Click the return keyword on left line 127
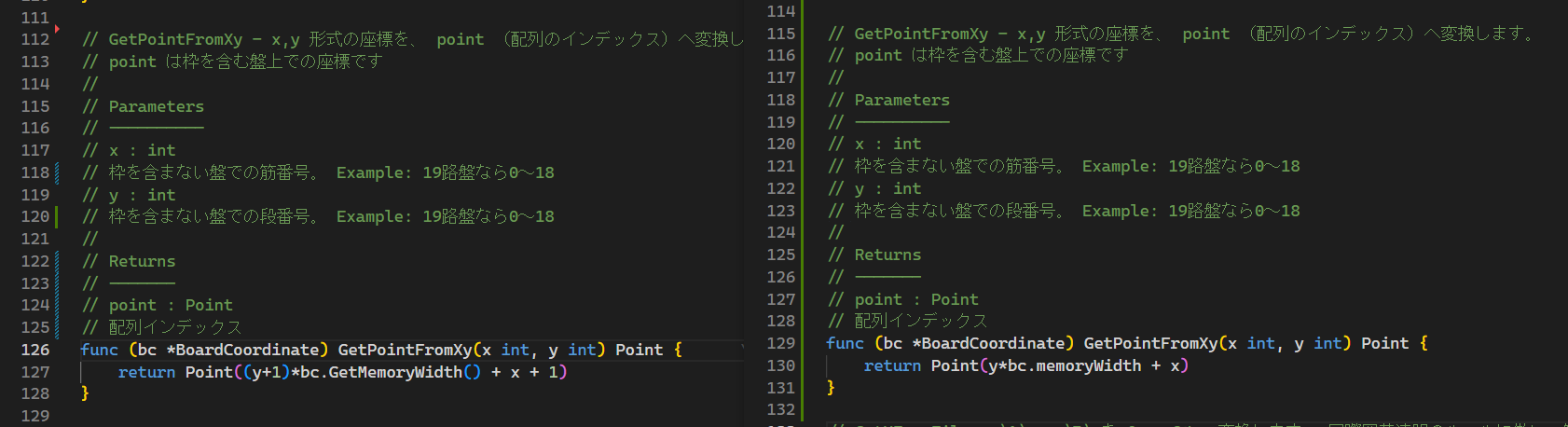 [146, 372]
